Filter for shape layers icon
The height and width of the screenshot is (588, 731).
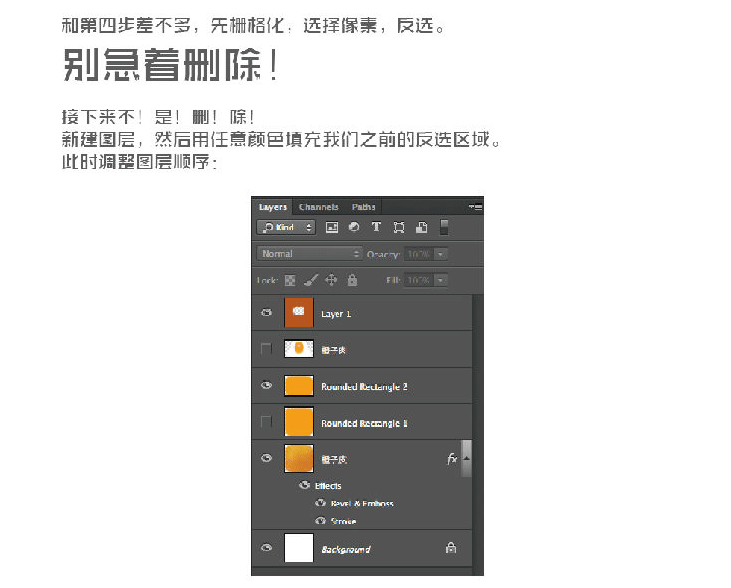click(x=399, y=227)
